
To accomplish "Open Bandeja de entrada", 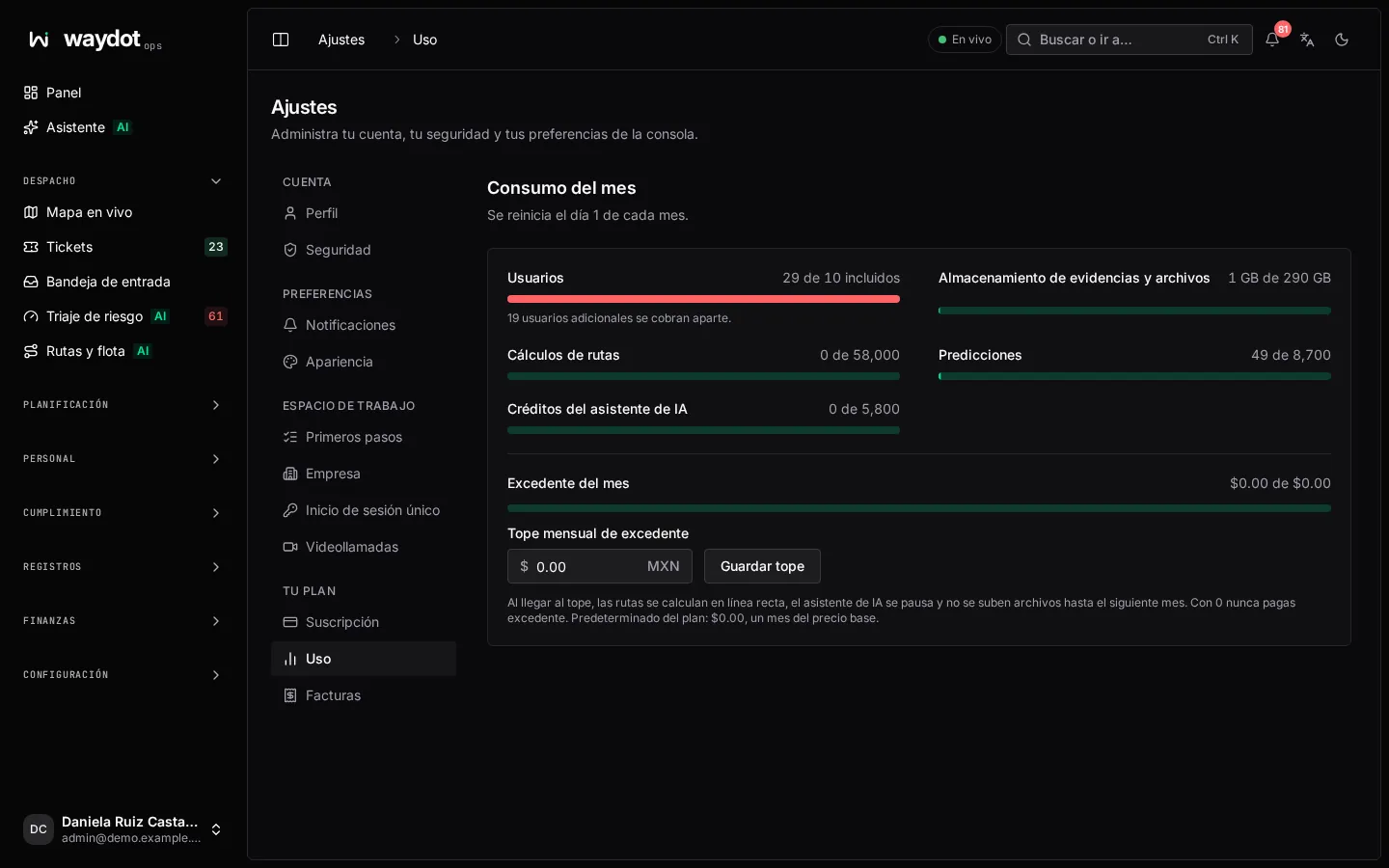I will point(123,282).
